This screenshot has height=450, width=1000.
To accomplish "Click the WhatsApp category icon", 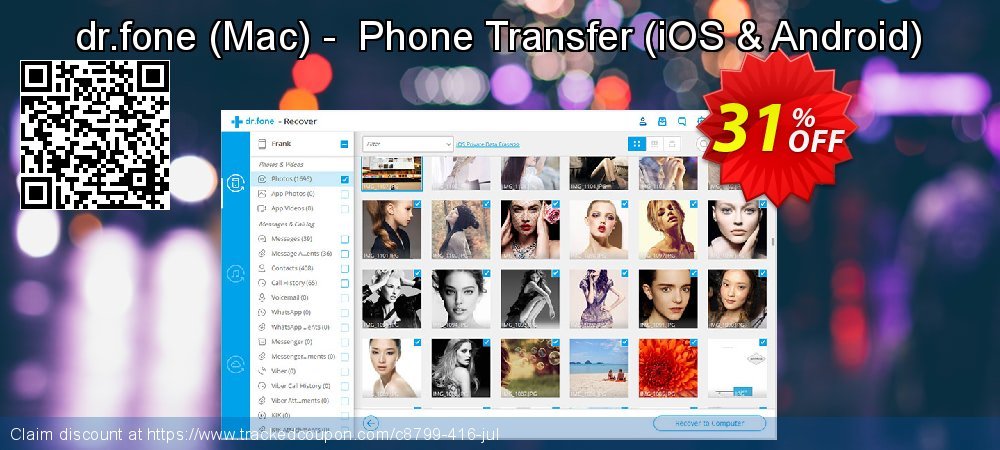I will (x=261, y=312).
